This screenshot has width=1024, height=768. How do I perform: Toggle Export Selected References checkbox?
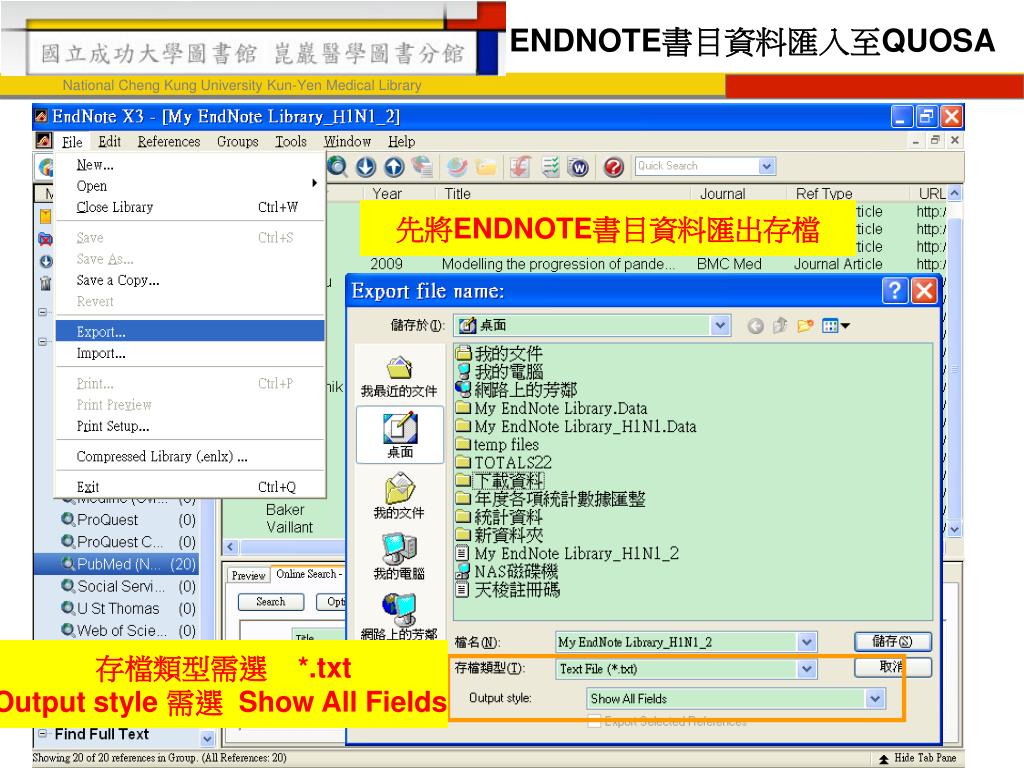click(x=594, y=721)
